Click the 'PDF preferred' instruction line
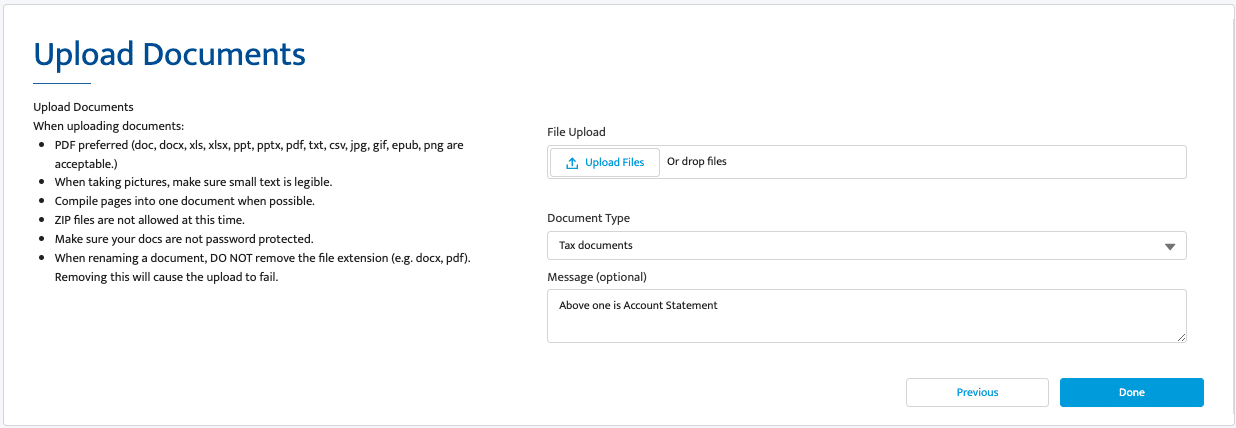The image size is (1236, 428). pos(258,145)
